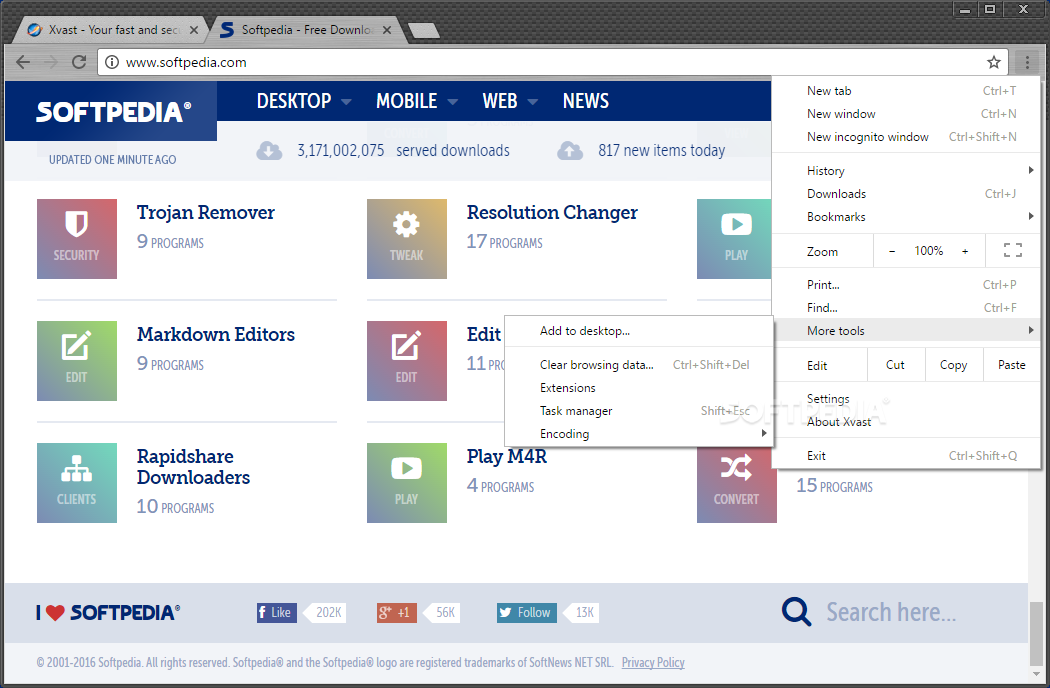Viewport: 1050px width, 688px height.
Task: Click the search magnifier icon
Action: click(x=796, y=612)
